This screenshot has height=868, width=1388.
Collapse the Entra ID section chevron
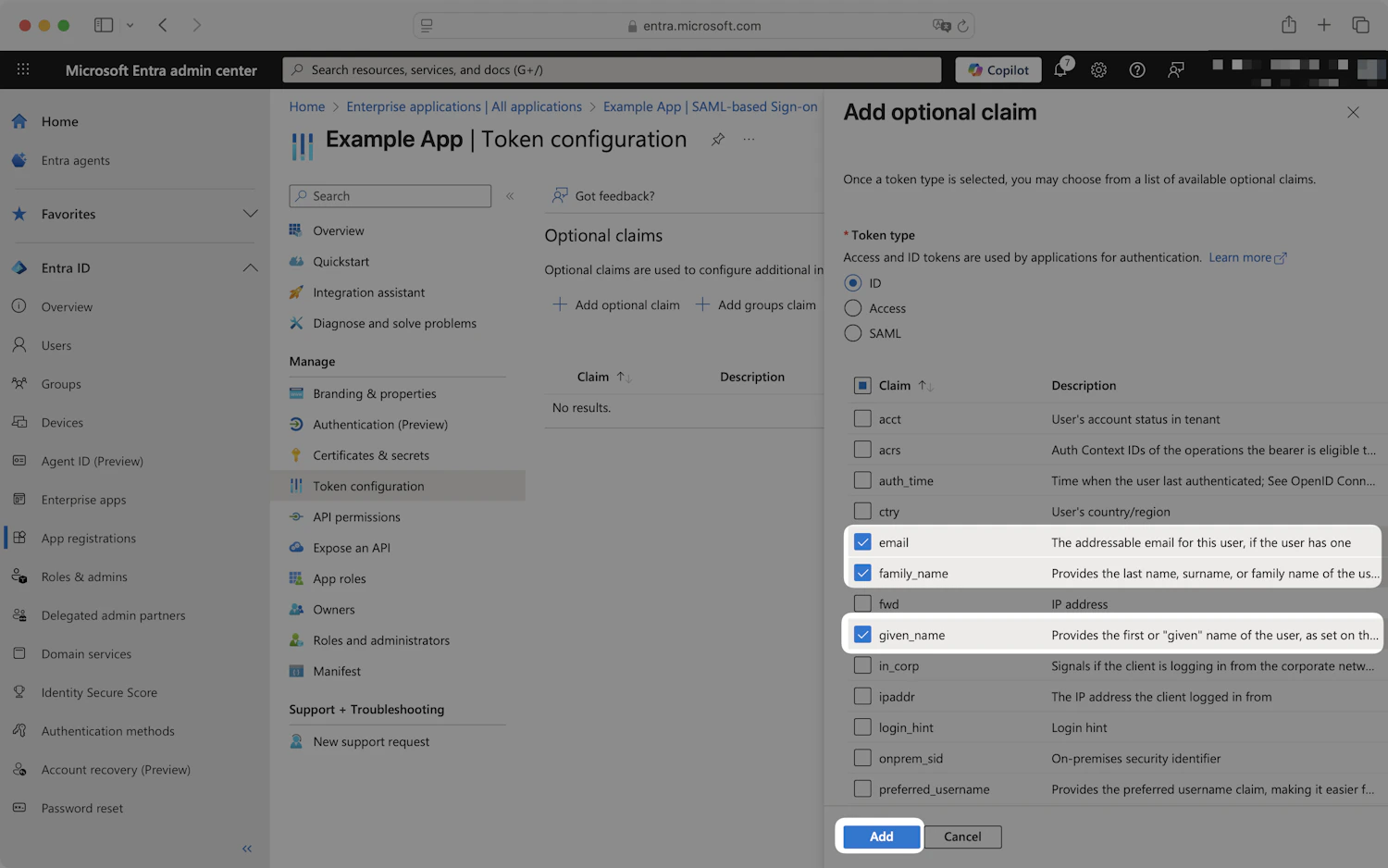point(250,267)
